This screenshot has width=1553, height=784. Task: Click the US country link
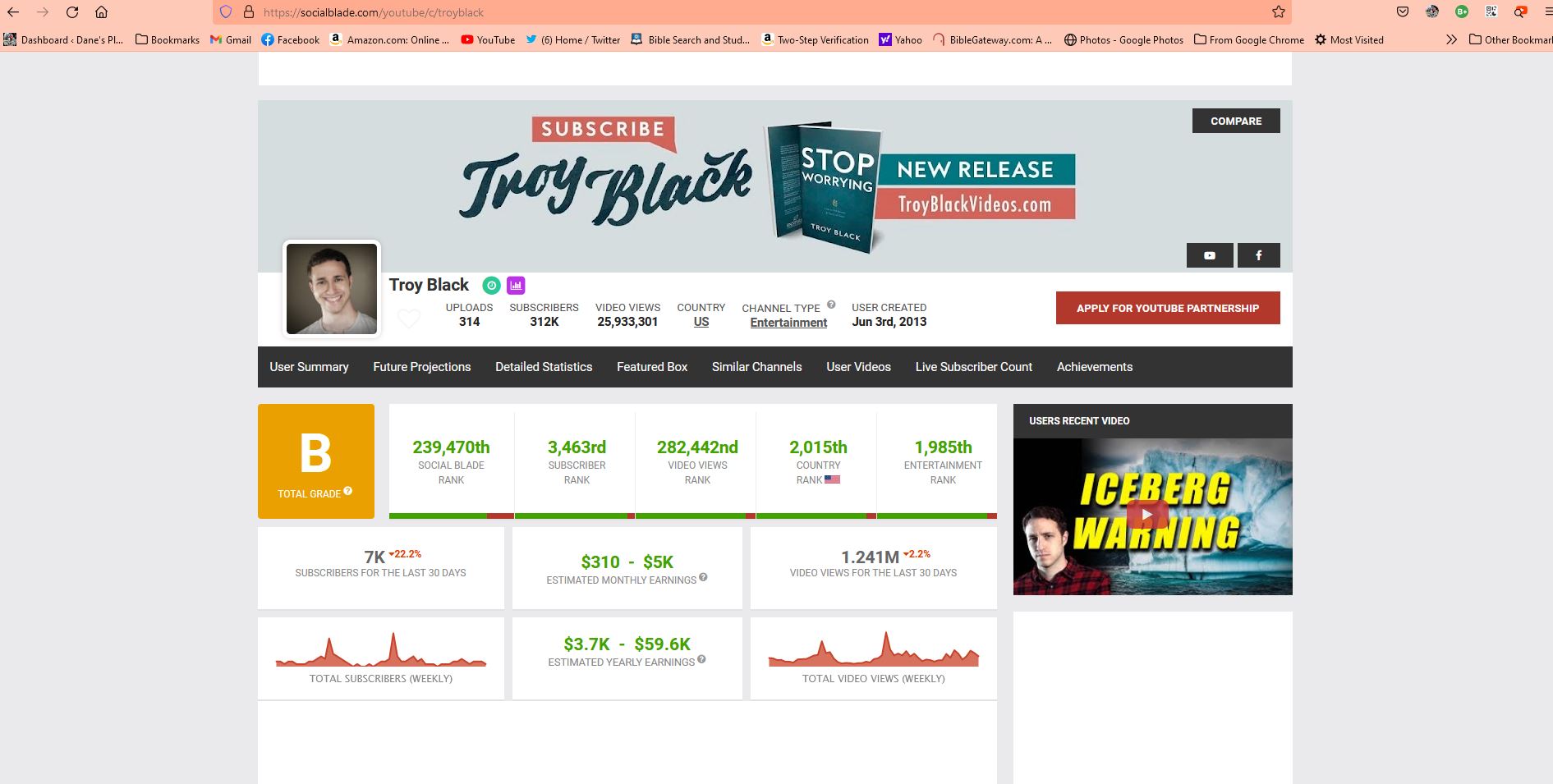(701, 322)
